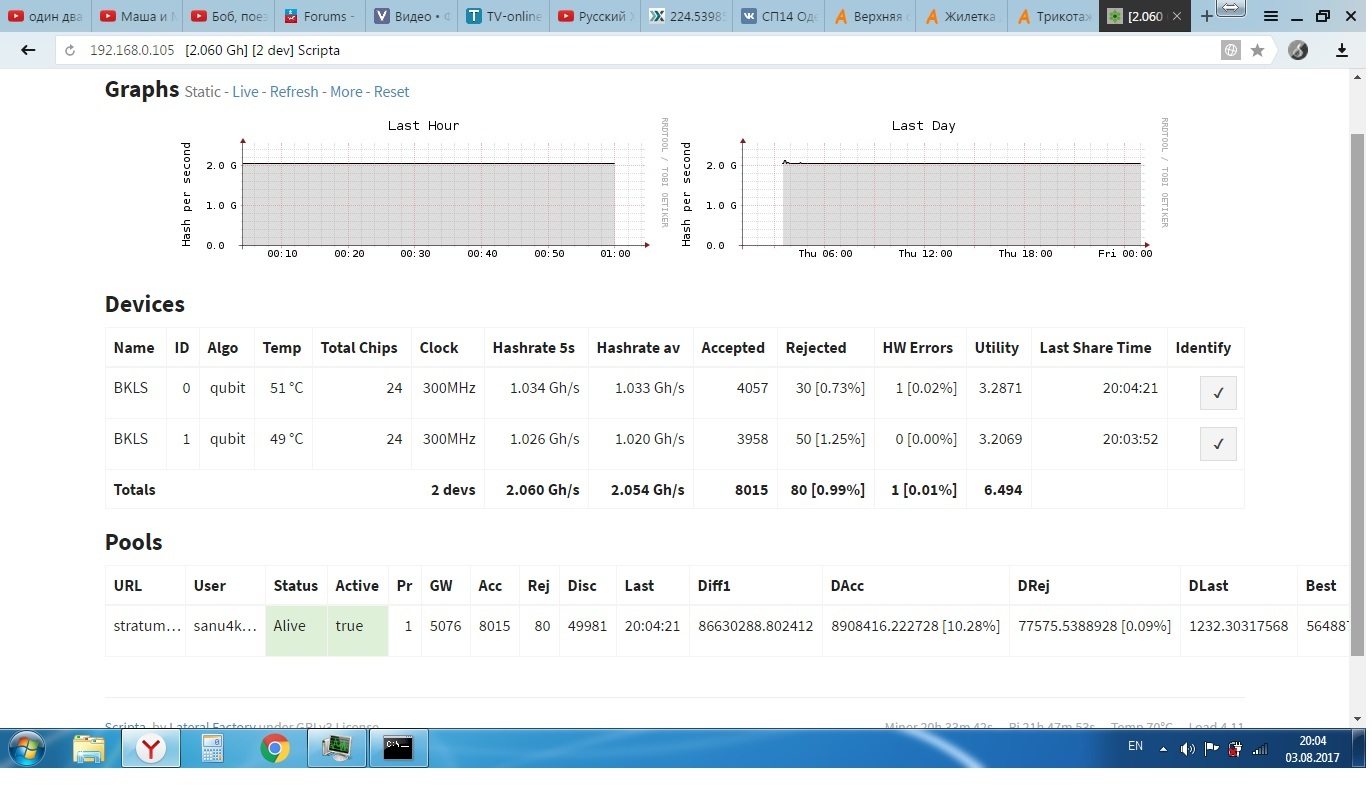Reload the page with the refresh icon
The height and width of the screenshot is (796, 1372).
coord(70,51)
